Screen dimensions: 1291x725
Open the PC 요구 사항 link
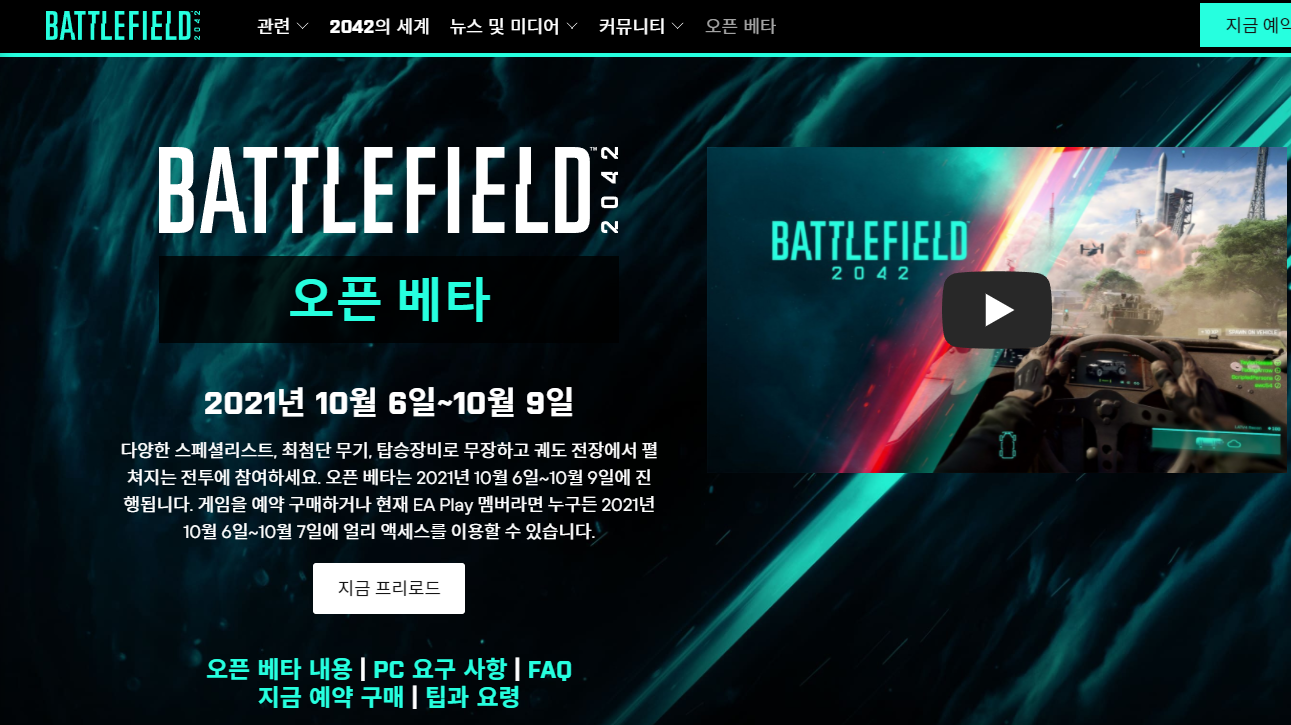pyautogui.click(x=440, y=669)
